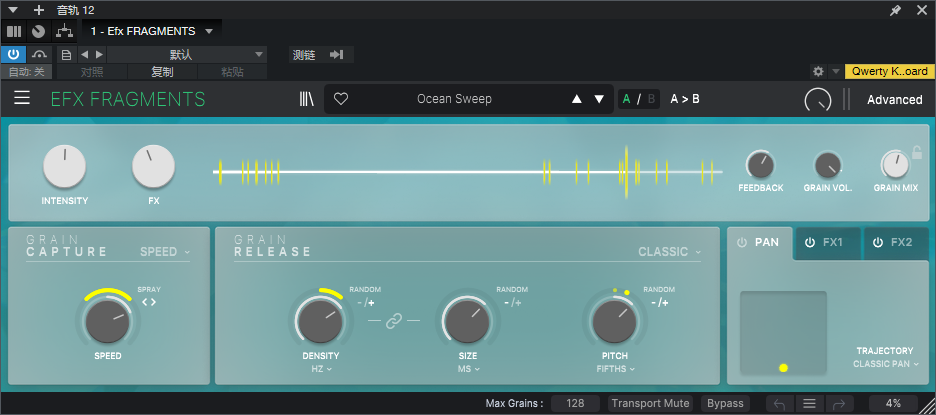This screenshot has width=936, height=415.
Task: Toggle the plugin power button
Action: tap(13, 54)
